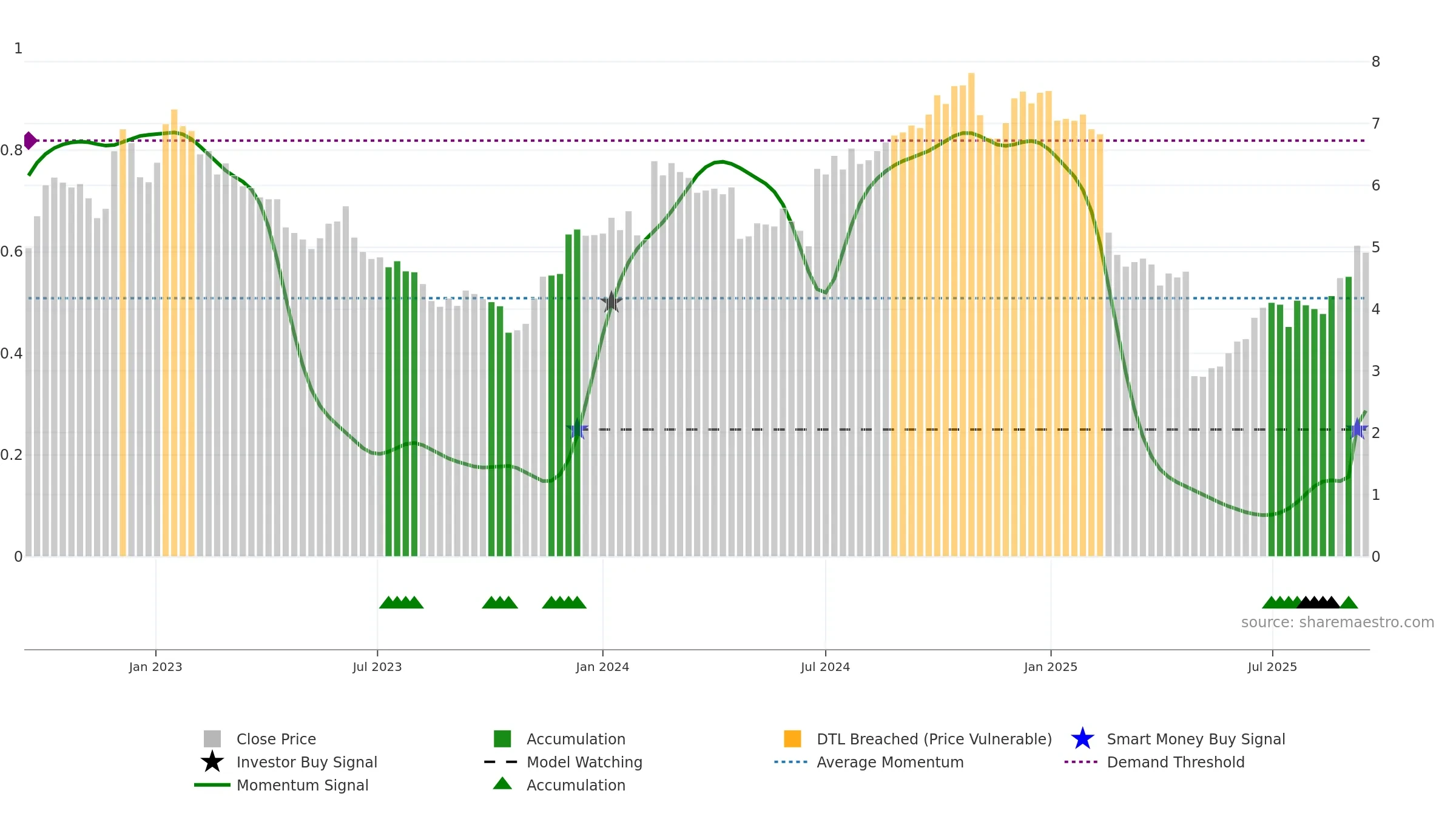Click the gray Close Price legend swatch
Image resolution: width=1456 pixels, height=819 pixels.
(212, 739)
